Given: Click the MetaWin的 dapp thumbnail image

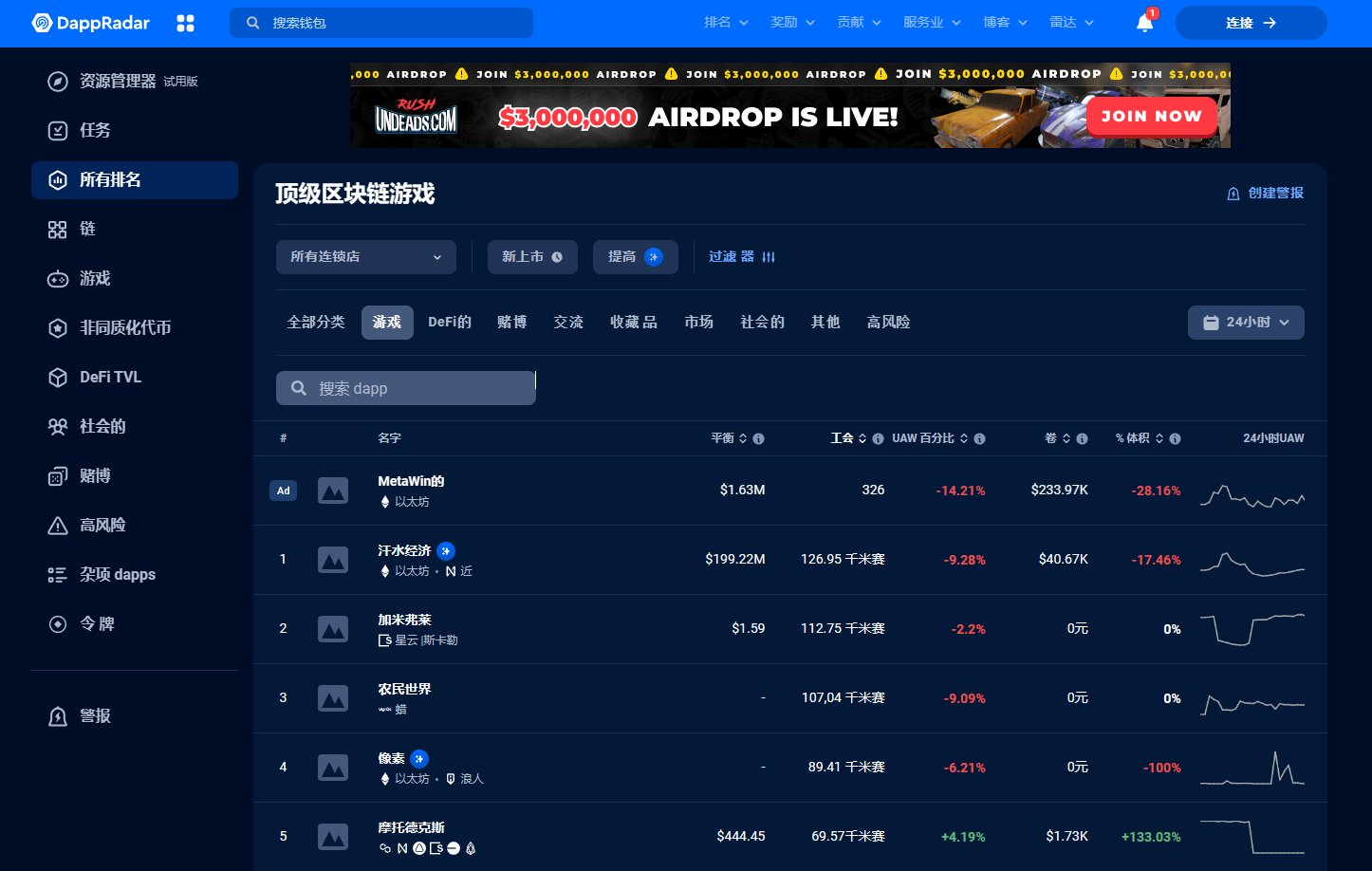Looking at the screenshot, I should (333, 491).
